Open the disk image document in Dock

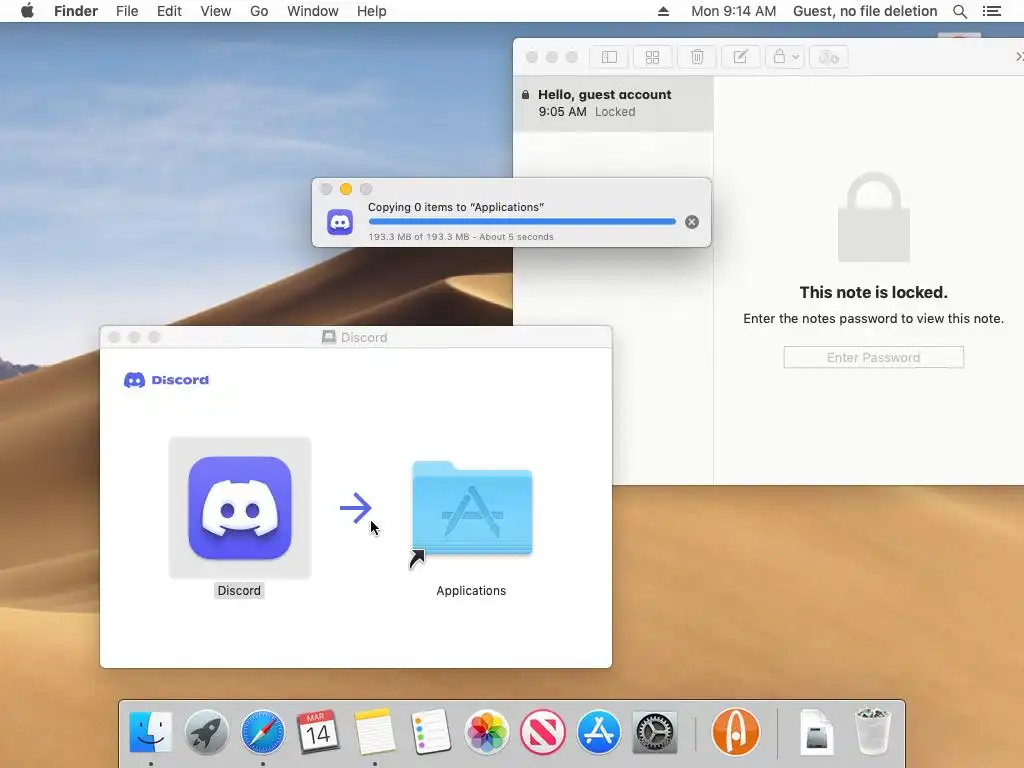[x=816, y=732]
